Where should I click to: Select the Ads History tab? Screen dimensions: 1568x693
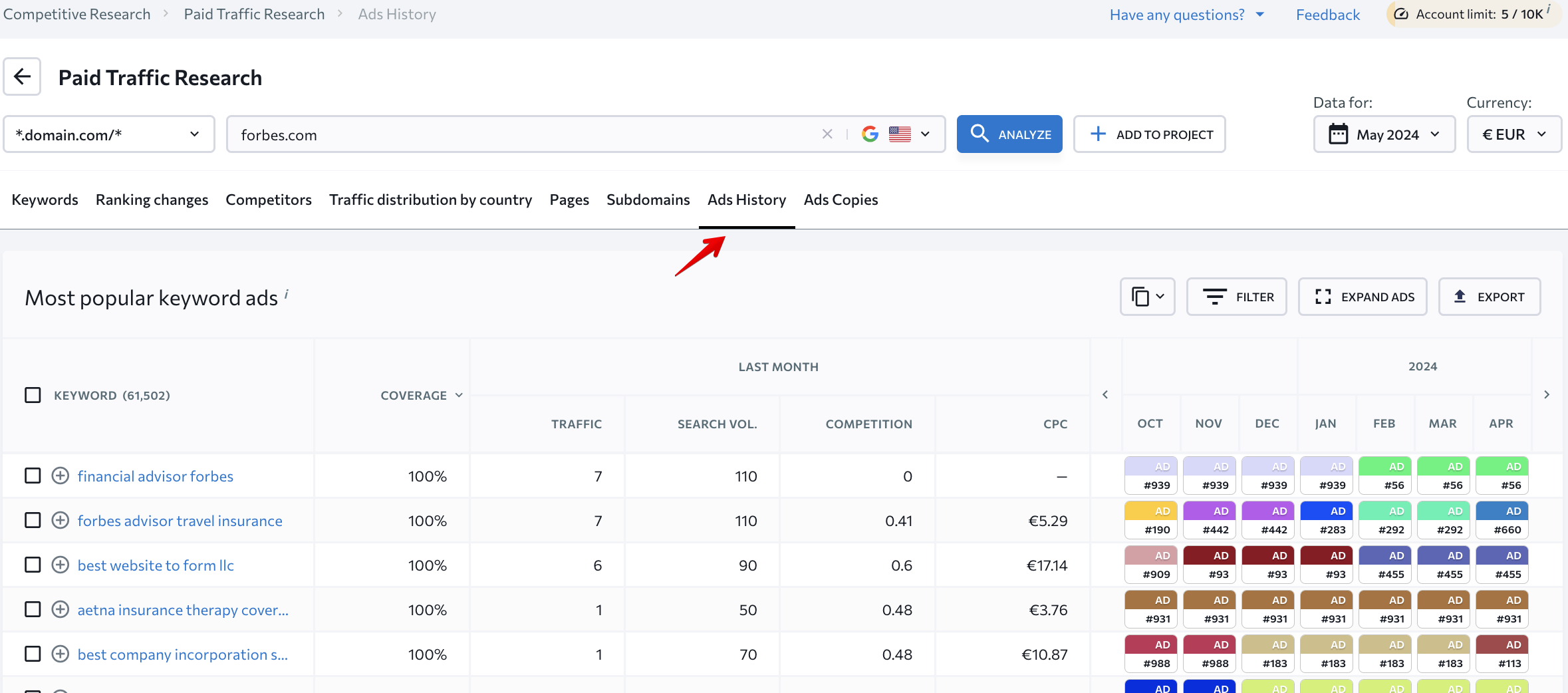coord(747,200)
